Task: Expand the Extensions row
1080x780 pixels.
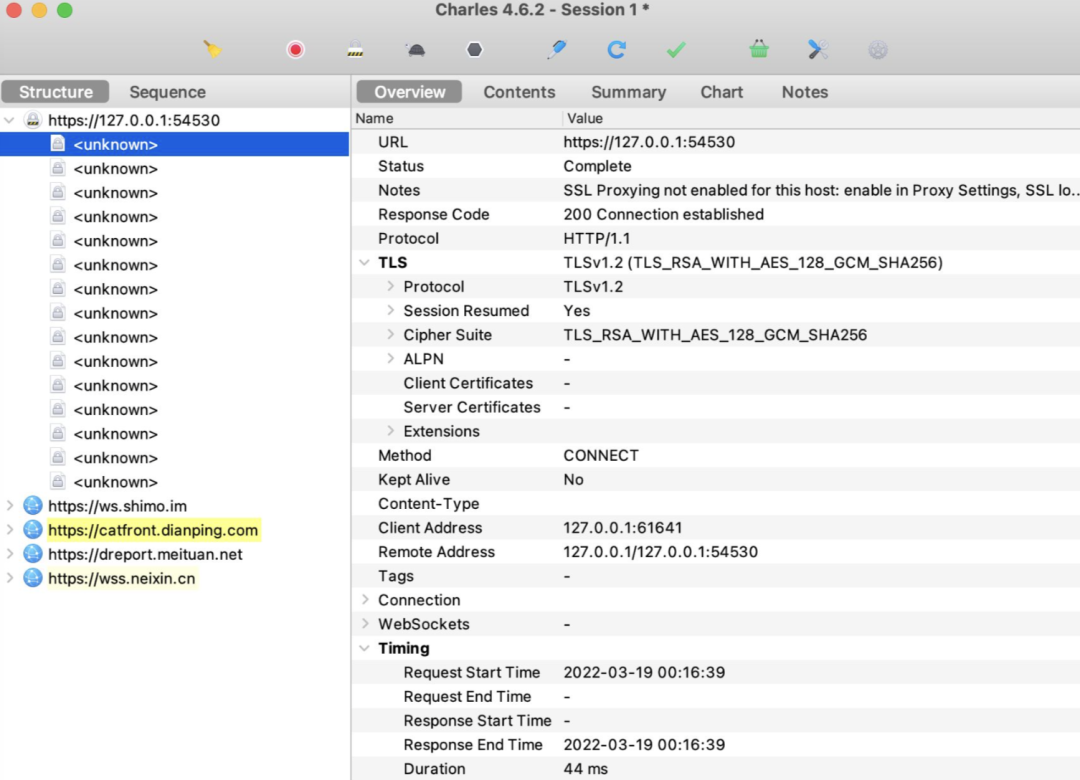Action: 390,431
